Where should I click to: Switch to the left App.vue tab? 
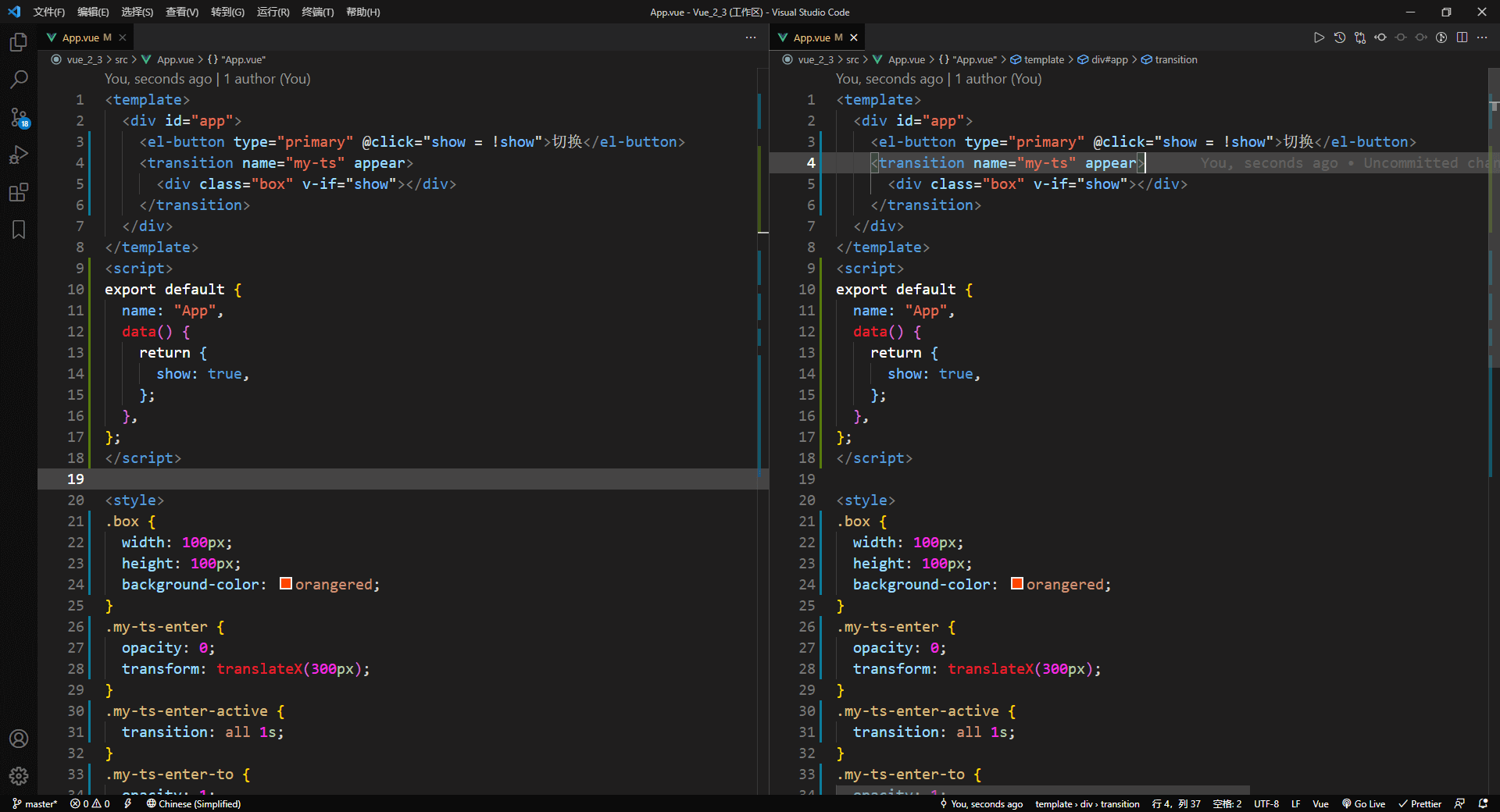(80, 37)
